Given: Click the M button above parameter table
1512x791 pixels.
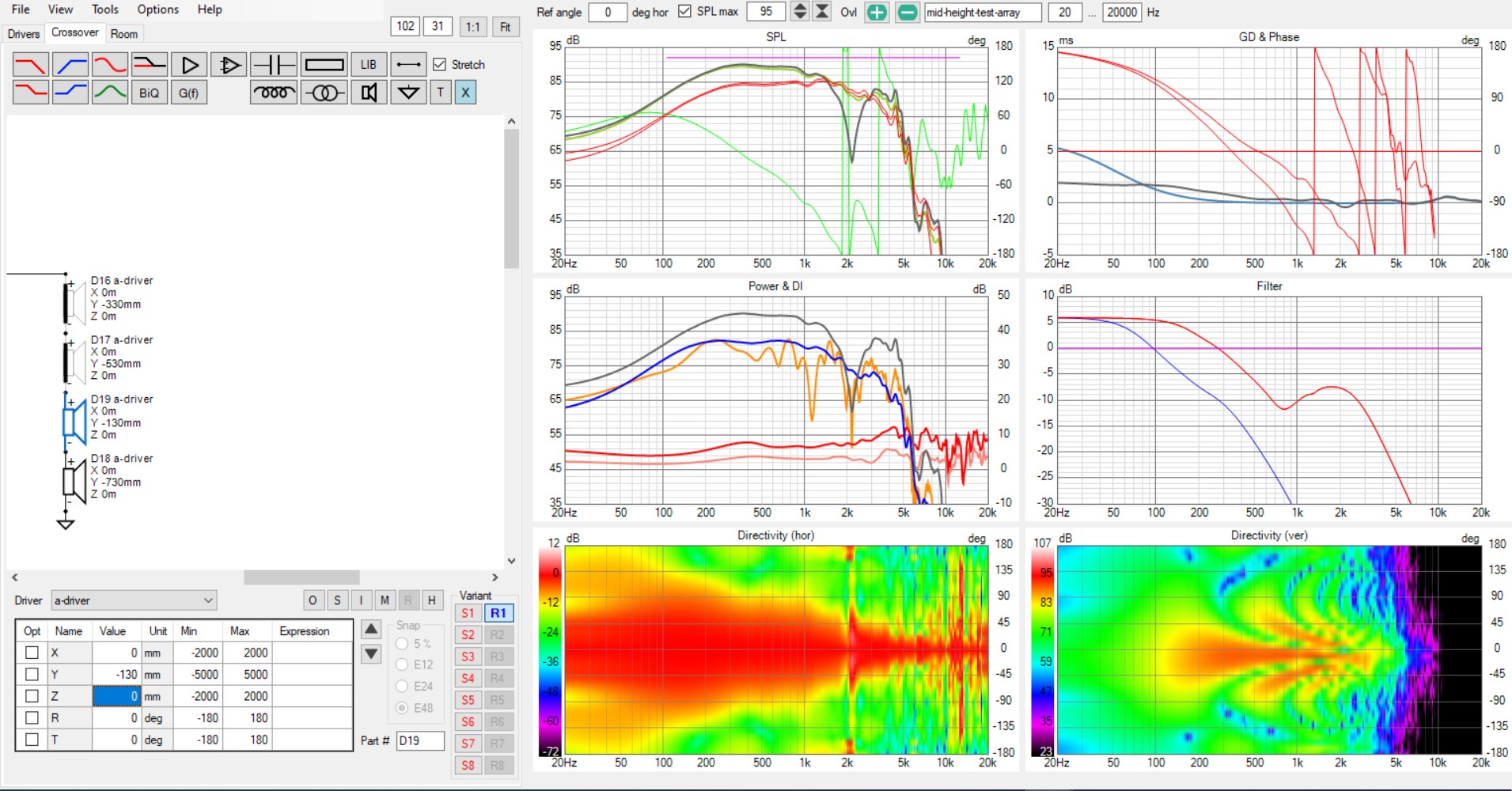Looking at the screenshot, I should (385, 600).
